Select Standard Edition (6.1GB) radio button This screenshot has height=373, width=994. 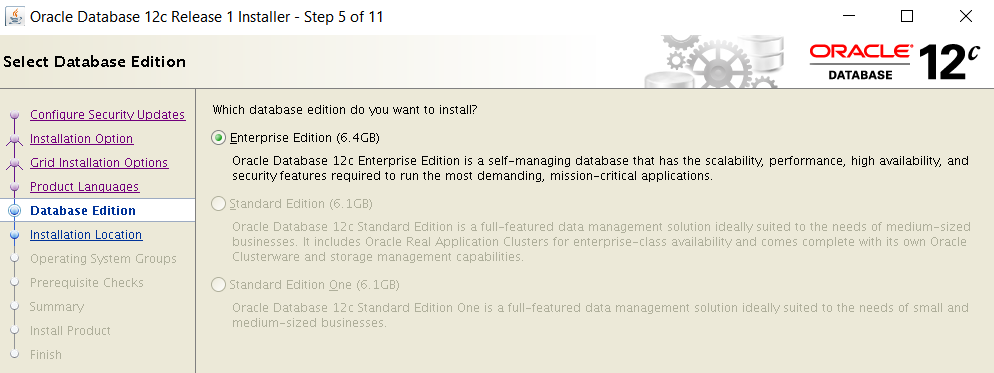[218, 204]
